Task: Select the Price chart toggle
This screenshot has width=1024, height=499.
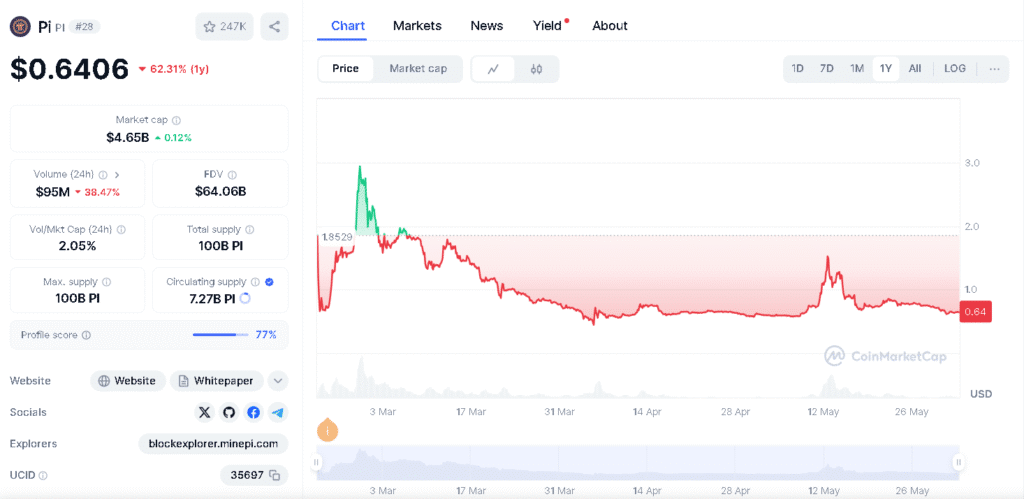Action: (345, 69)
